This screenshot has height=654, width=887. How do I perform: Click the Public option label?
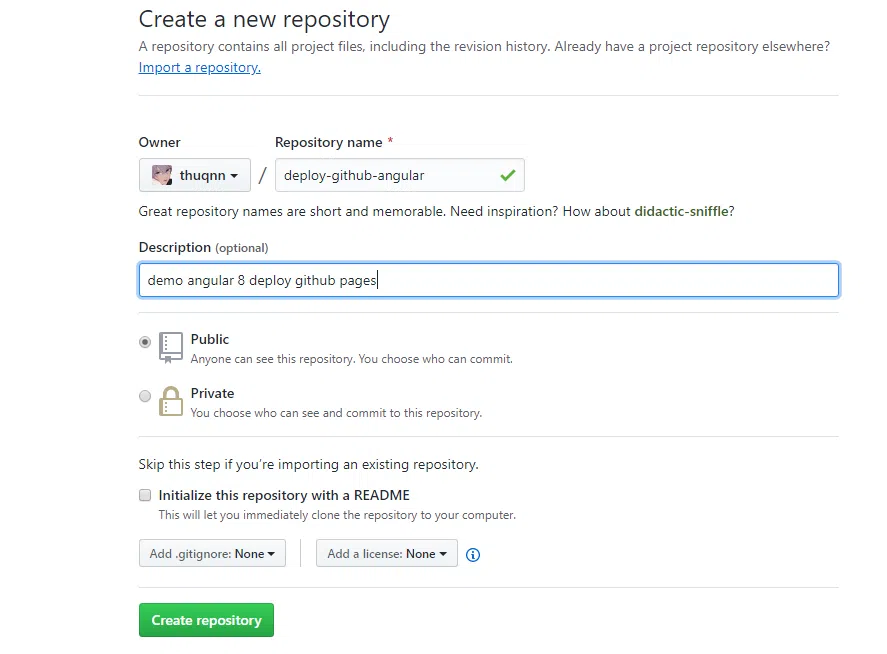210,339
